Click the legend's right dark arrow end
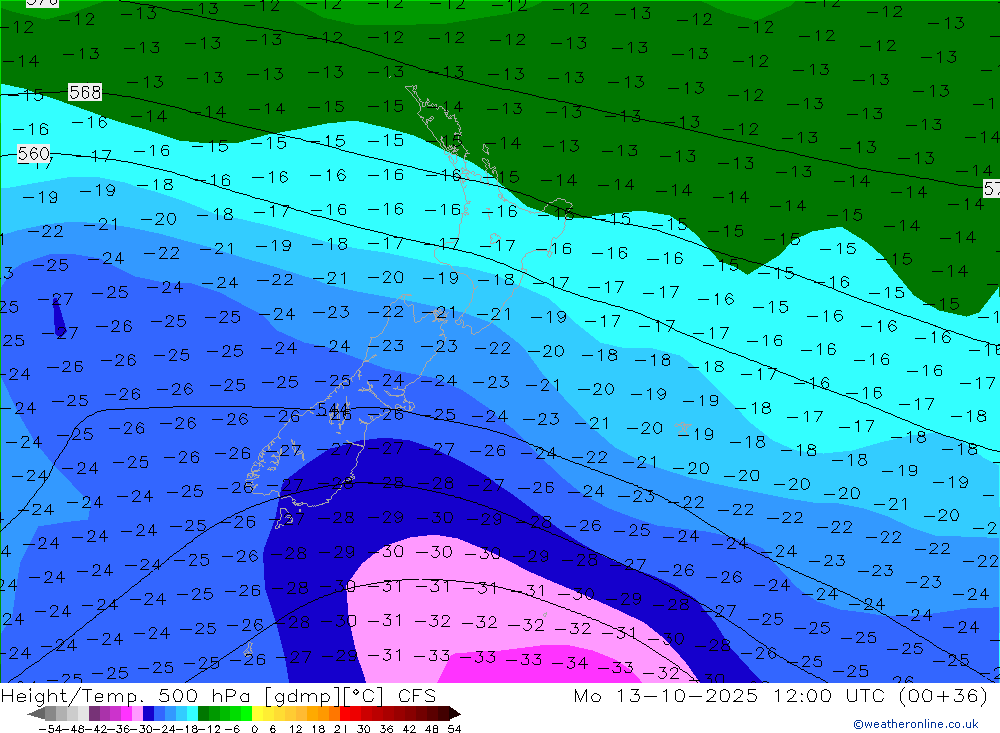This screenshot has width=1000, height=733. tap(455, 714)
